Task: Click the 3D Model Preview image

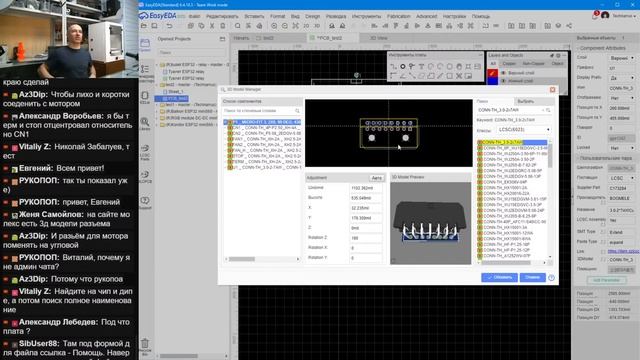Action: pos(430,223)
